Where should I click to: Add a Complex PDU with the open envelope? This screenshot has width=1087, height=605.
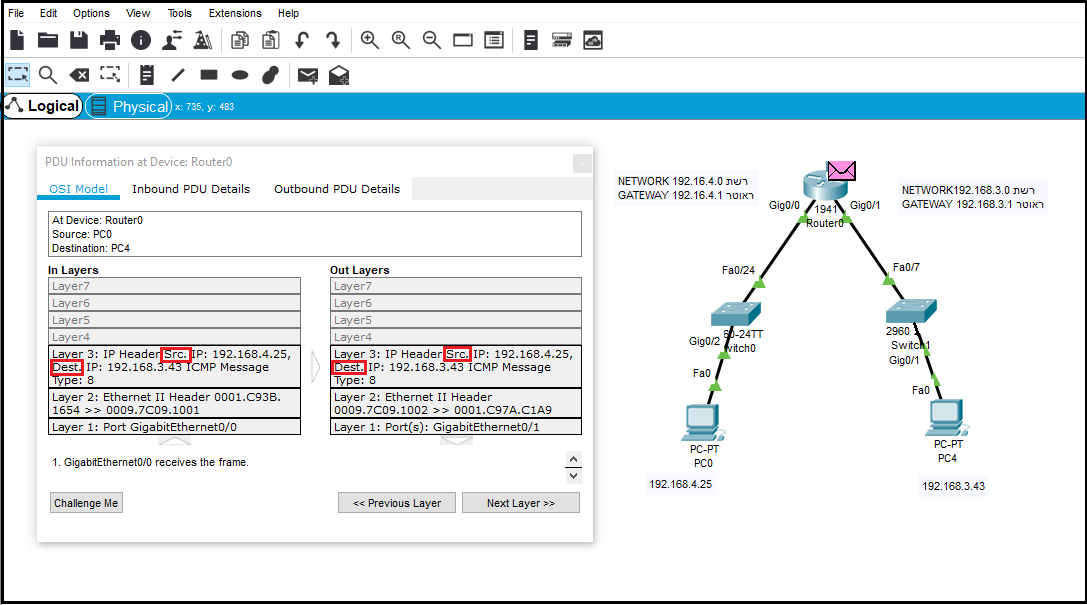[x=339, y=75]
